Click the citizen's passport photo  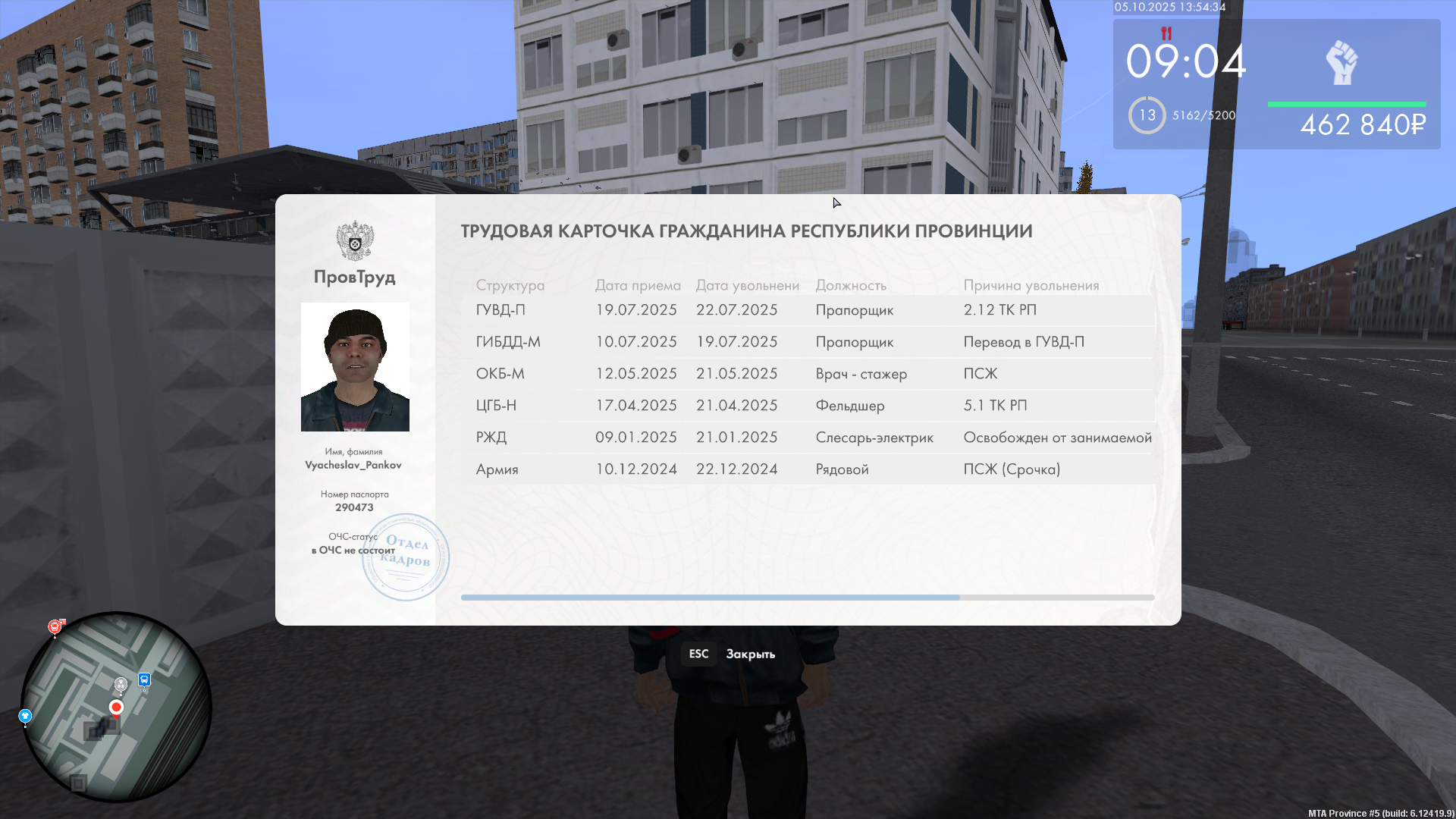click(x=355, y=367)
